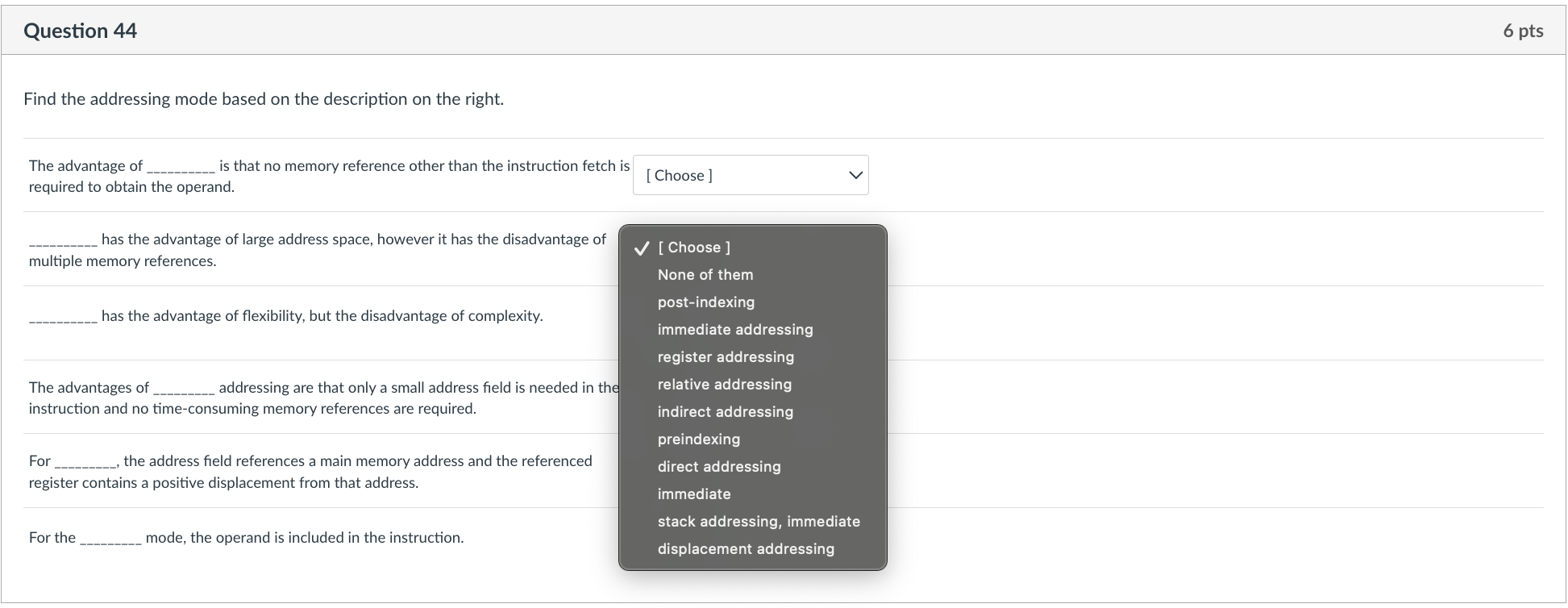
Task: Select 'None of them' option
Action: 705,275
